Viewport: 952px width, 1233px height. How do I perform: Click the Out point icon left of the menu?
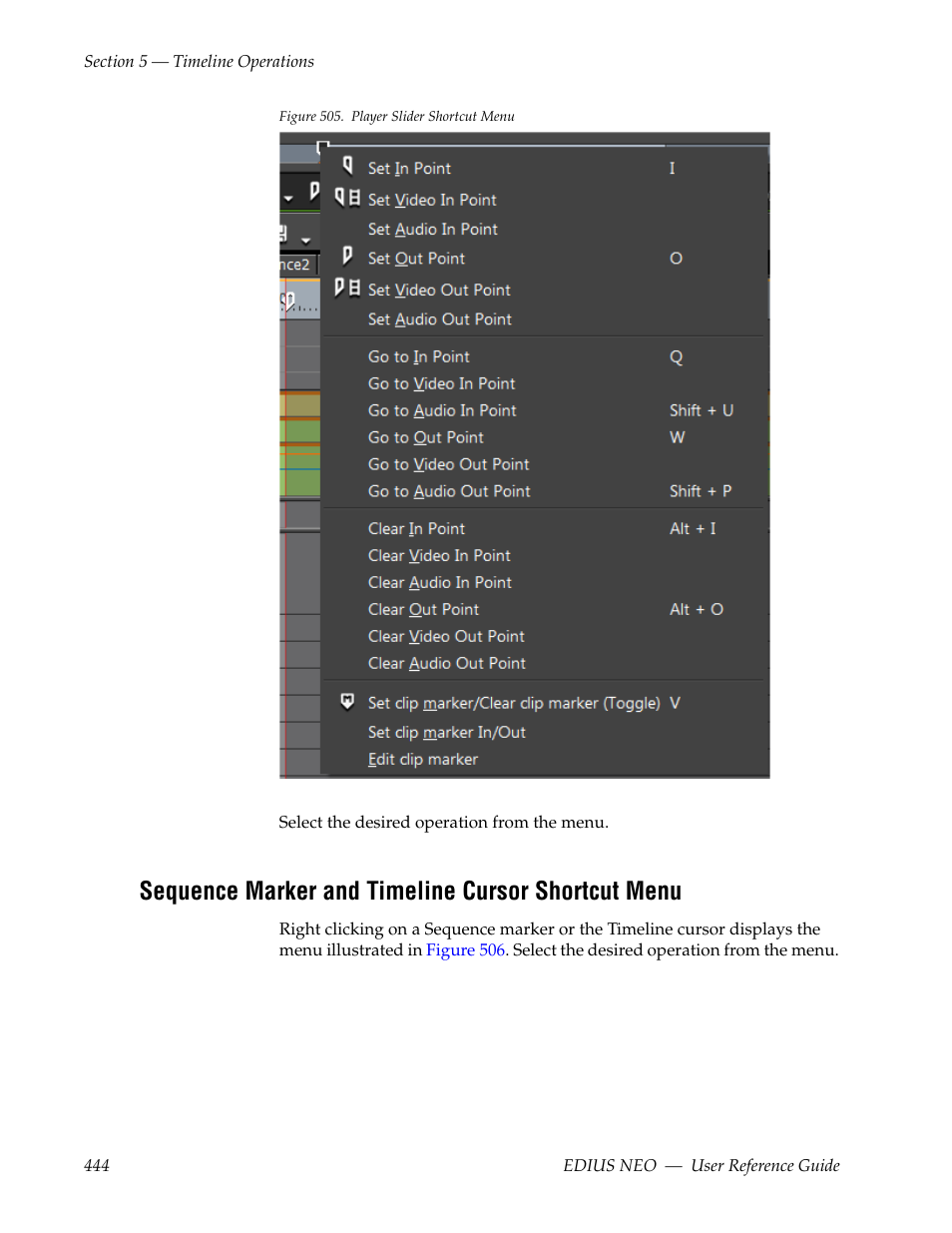click(314, 191)
